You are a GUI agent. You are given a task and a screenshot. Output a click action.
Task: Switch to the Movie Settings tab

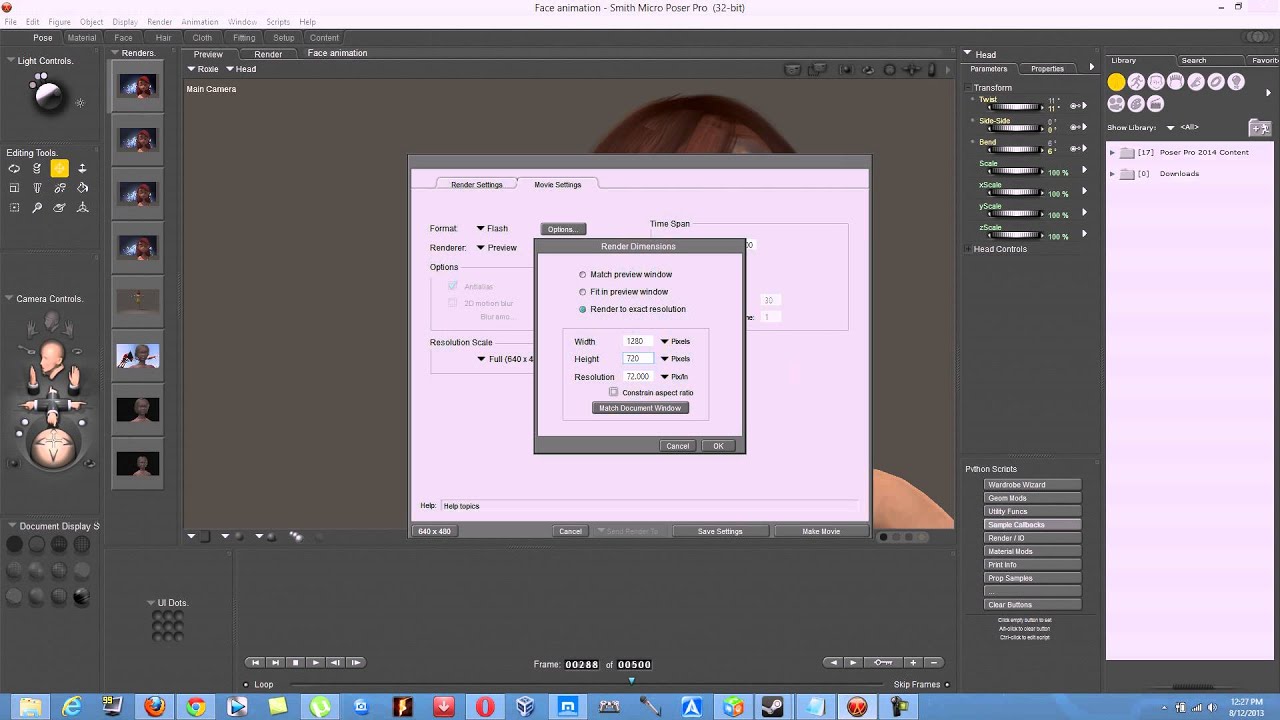[x=557, y=184]
